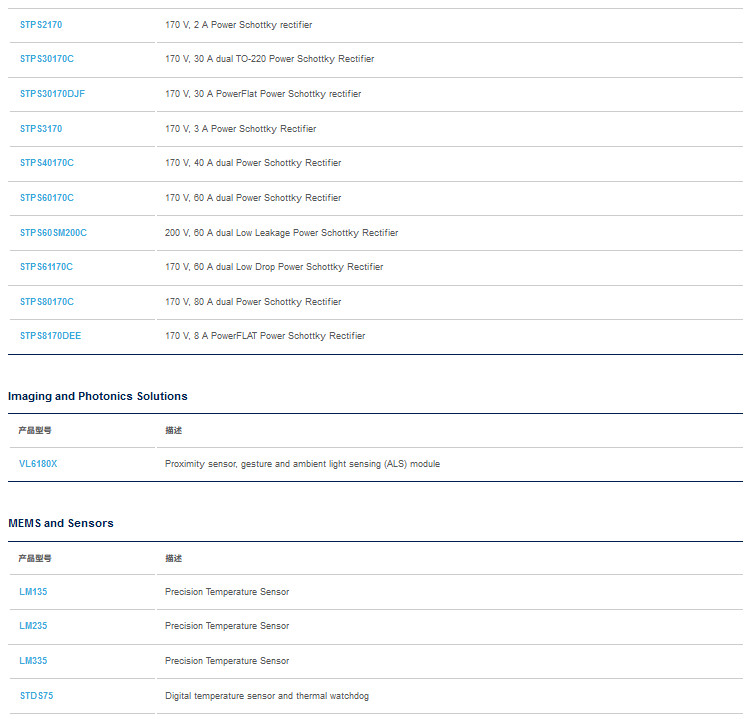Open the STPS3170 product link

41,129
